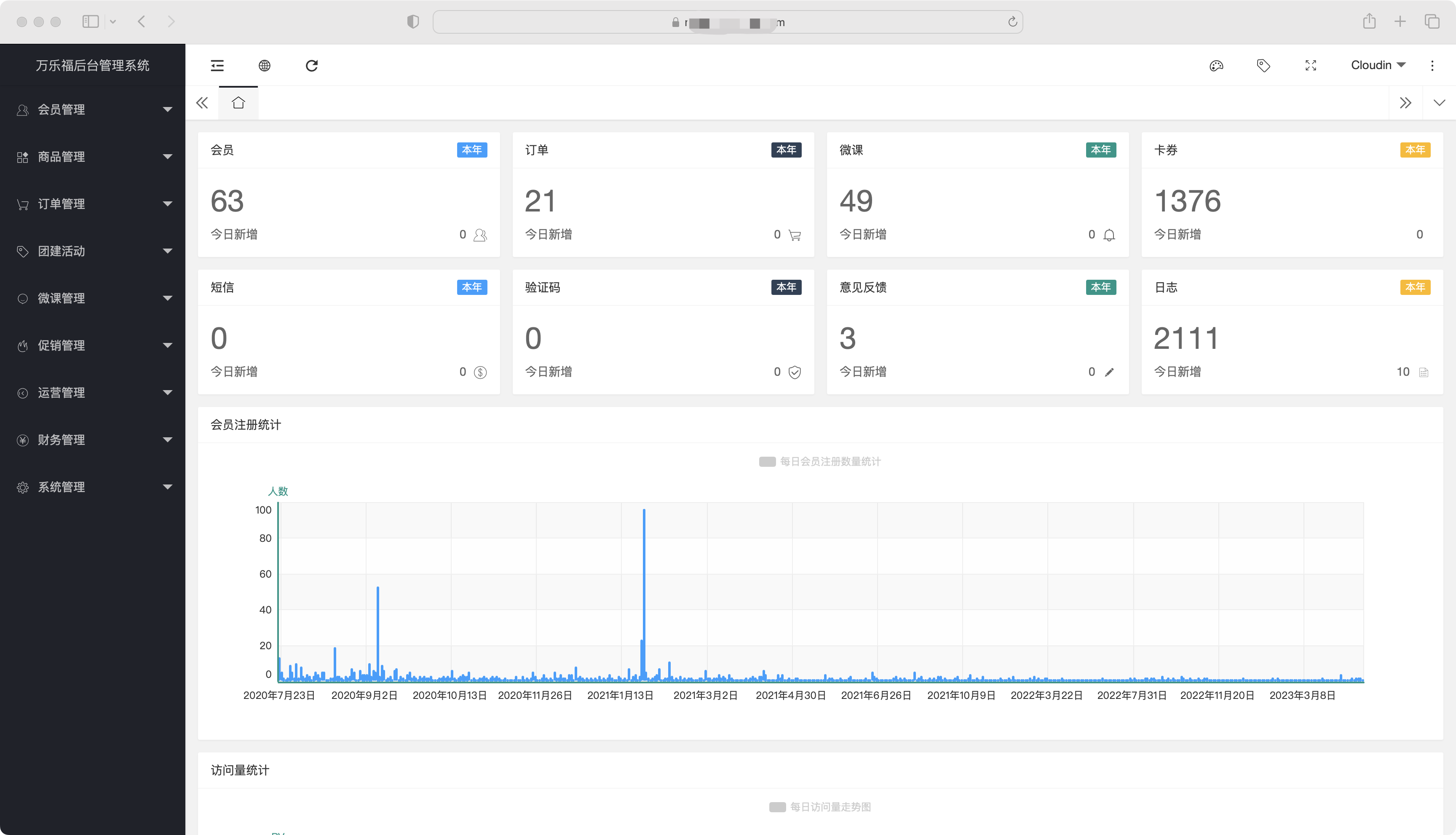Open the vertical three-dot more menu

point(1432,65)
